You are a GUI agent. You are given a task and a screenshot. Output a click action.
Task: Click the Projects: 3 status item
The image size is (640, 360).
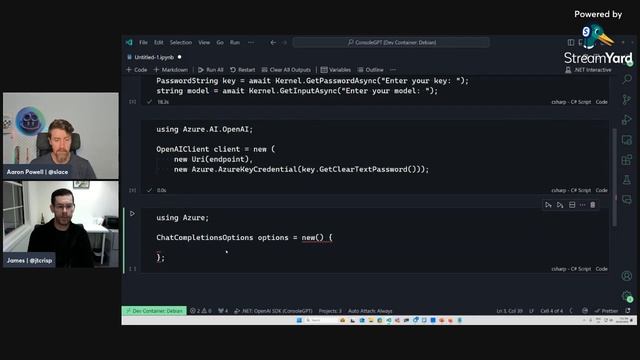pyautogui.click(x=330, y=311)
